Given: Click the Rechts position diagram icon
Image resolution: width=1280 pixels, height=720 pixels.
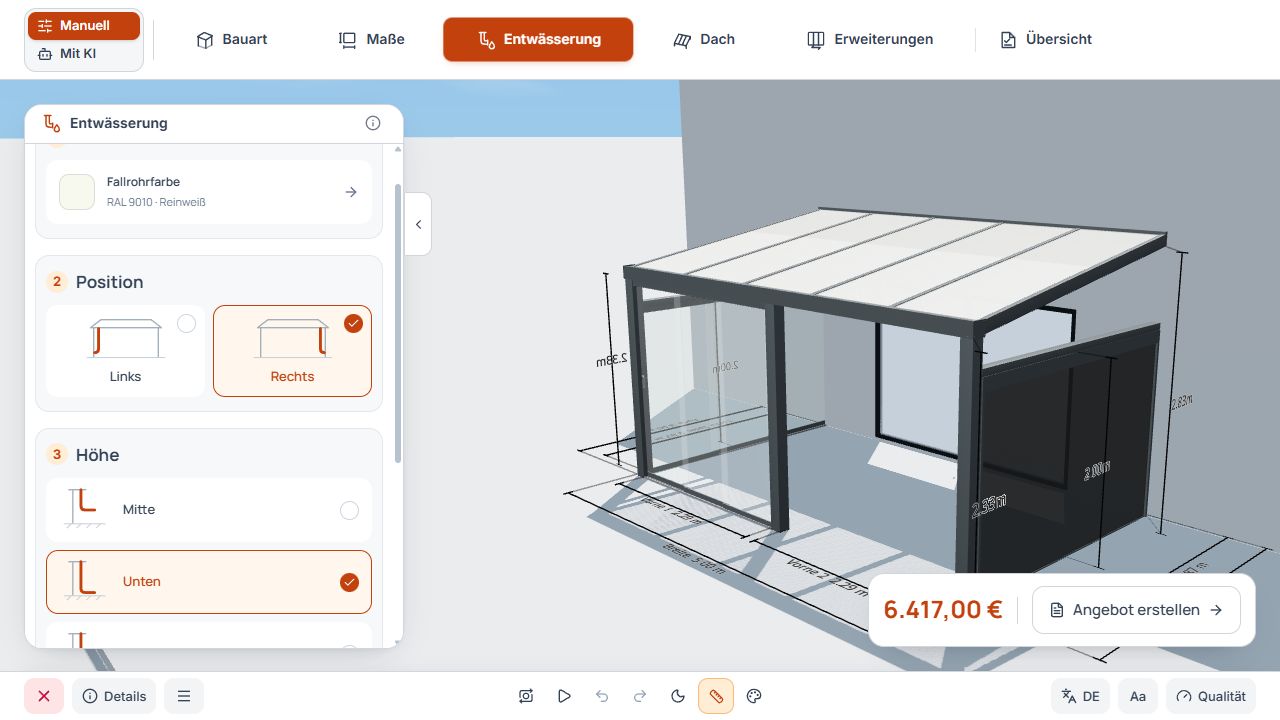Looking at the screenshot, I should coord(292,338).
